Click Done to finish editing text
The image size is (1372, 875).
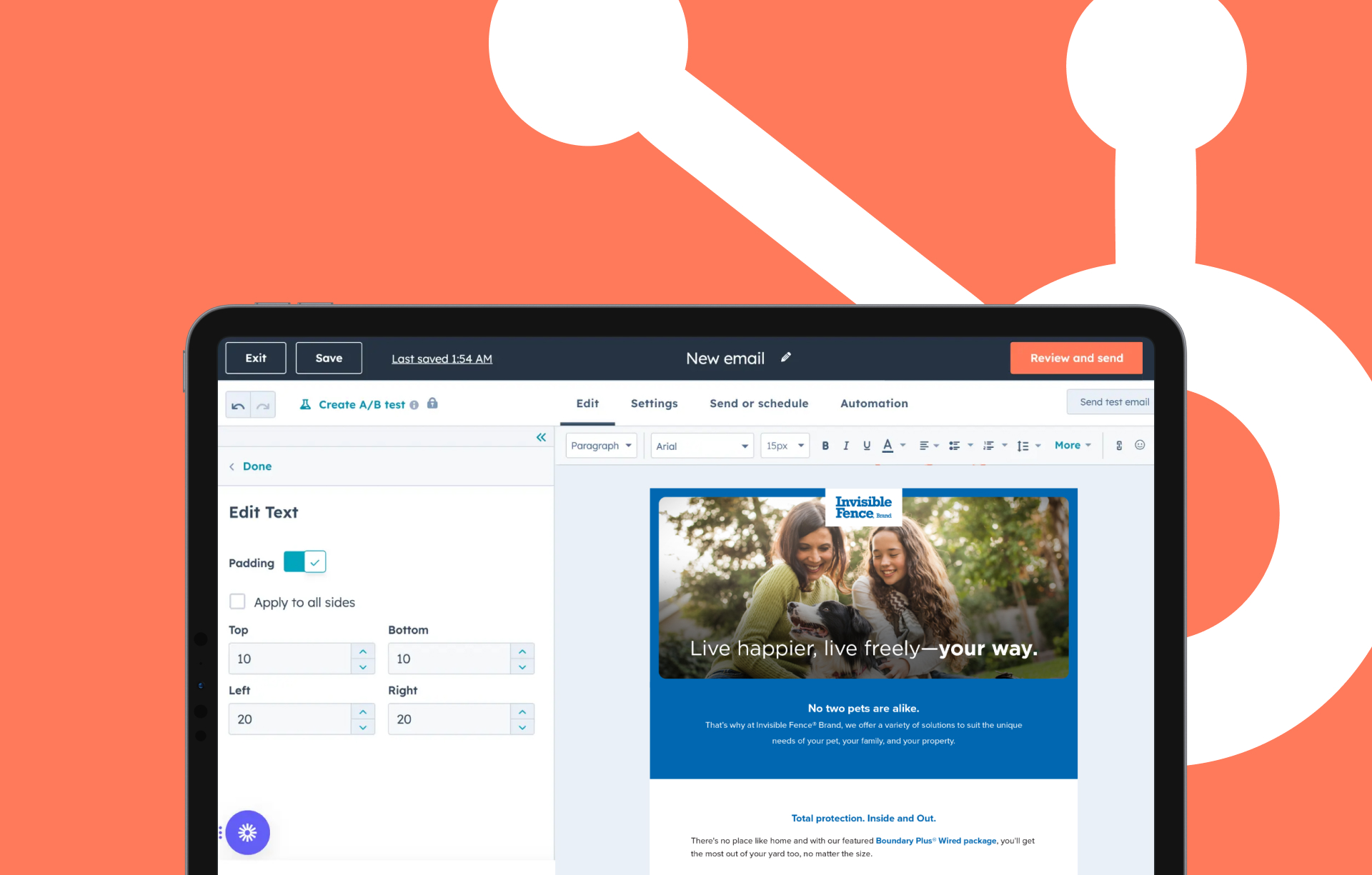[257, 466]
